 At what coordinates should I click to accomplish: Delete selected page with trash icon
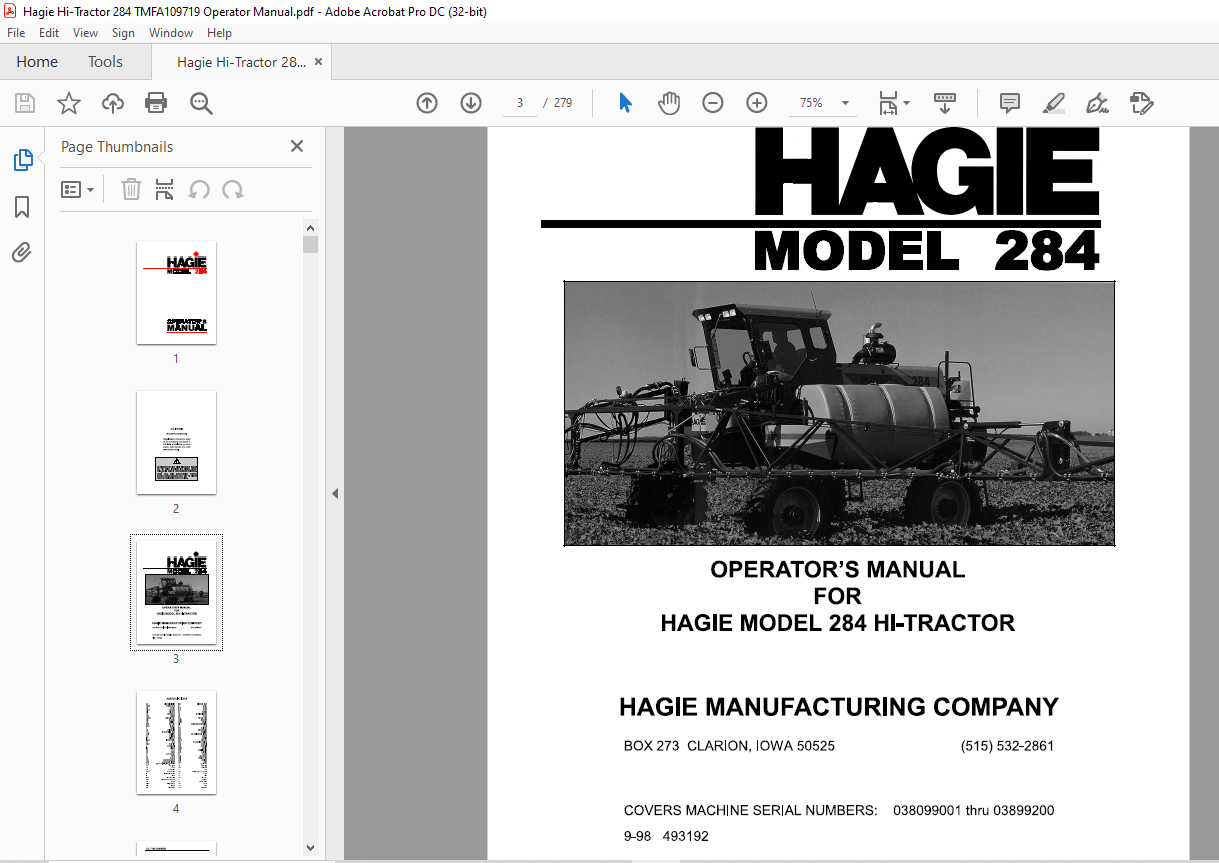131,189
